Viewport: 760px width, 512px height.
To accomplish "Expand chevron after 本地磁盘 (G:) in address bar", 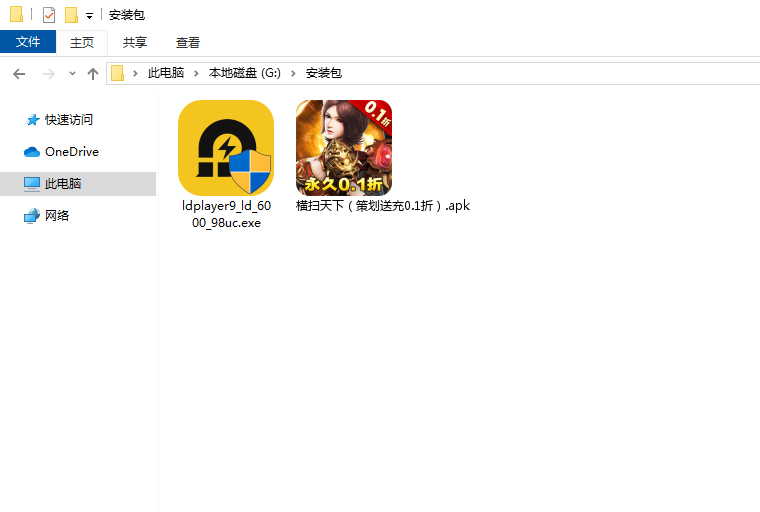I will (x=294, y=73).
